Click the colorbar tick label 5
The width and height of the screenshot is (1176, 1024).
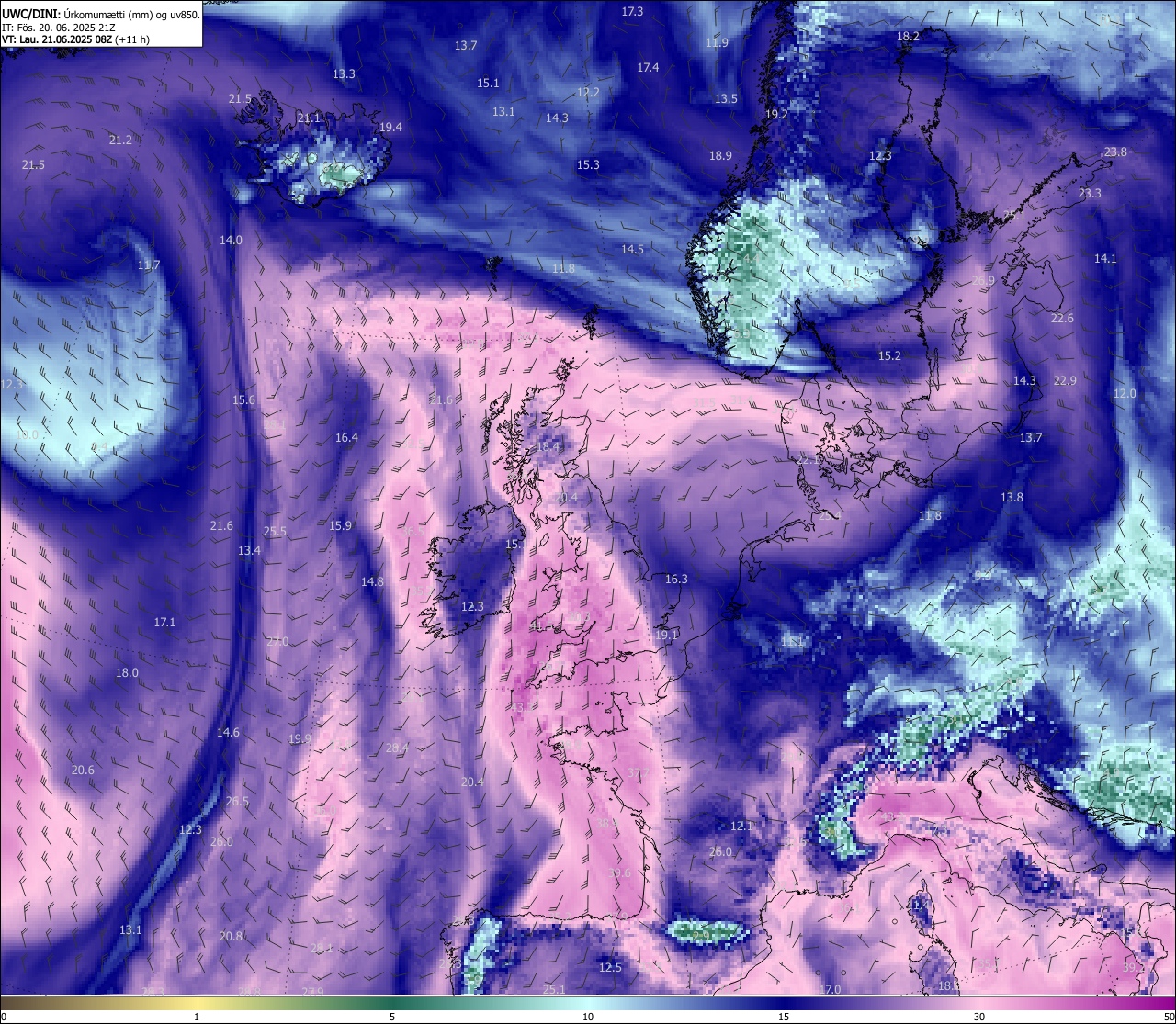(392, 1017)
